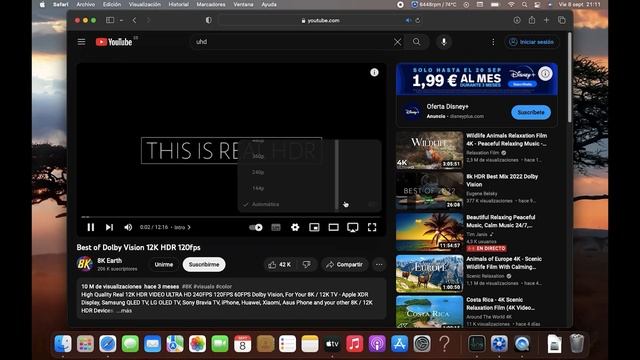Open Safari share button
Screen dimensions: 640x360
coord(531,20)
